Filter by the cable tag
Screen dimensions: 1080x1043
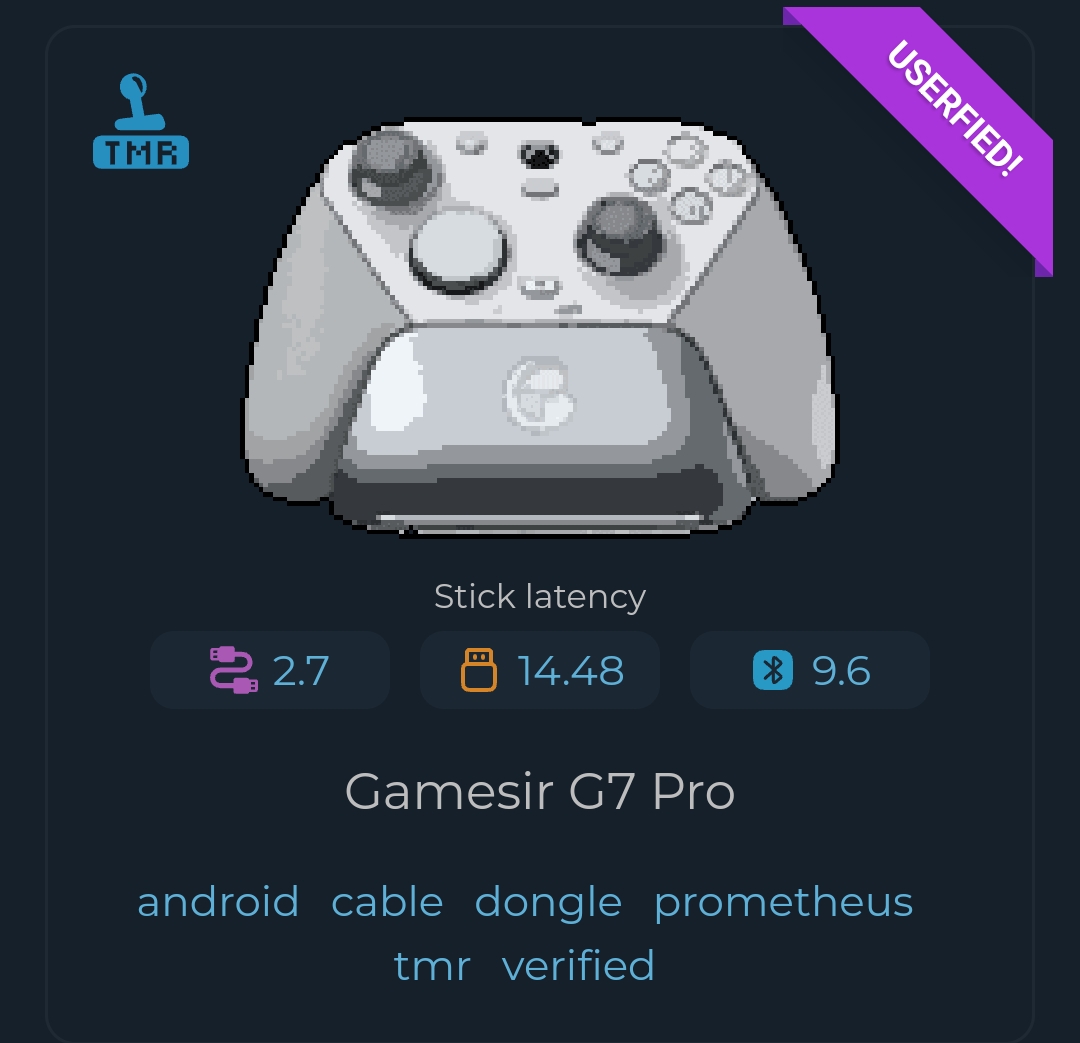coord(387,901)
